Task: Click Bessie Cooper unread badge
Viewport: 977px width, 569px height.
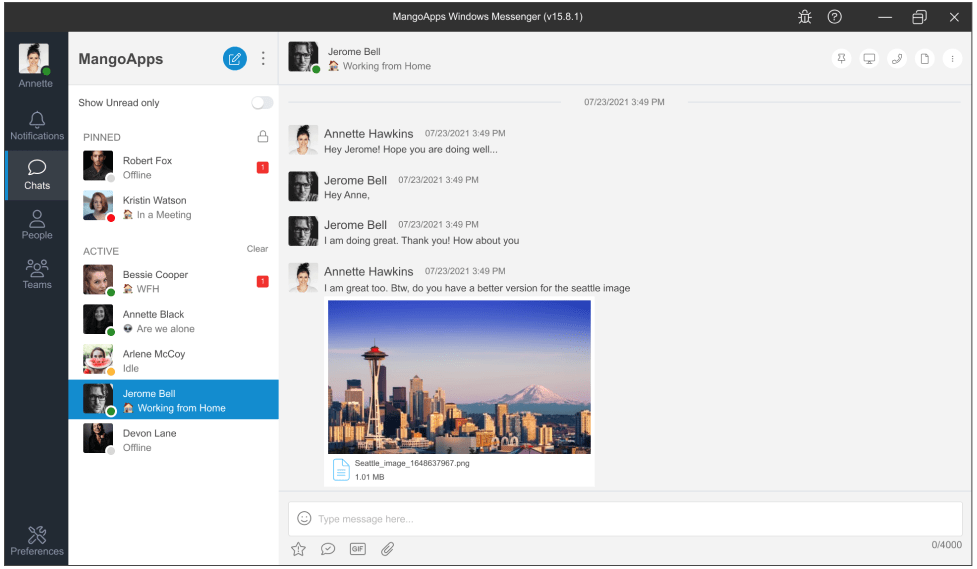Action: (263, 281)
